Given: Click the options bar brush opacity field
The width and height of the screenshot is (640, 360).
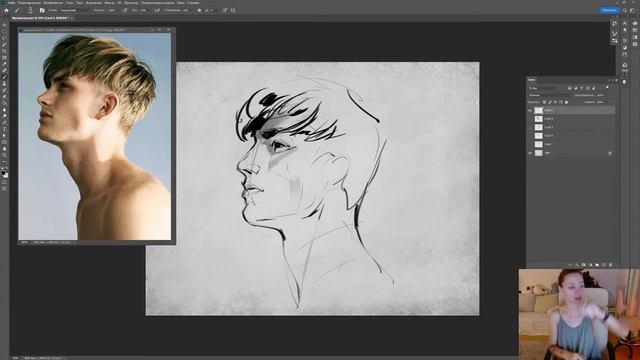Looking at the screenshot, I should point(112,10).
